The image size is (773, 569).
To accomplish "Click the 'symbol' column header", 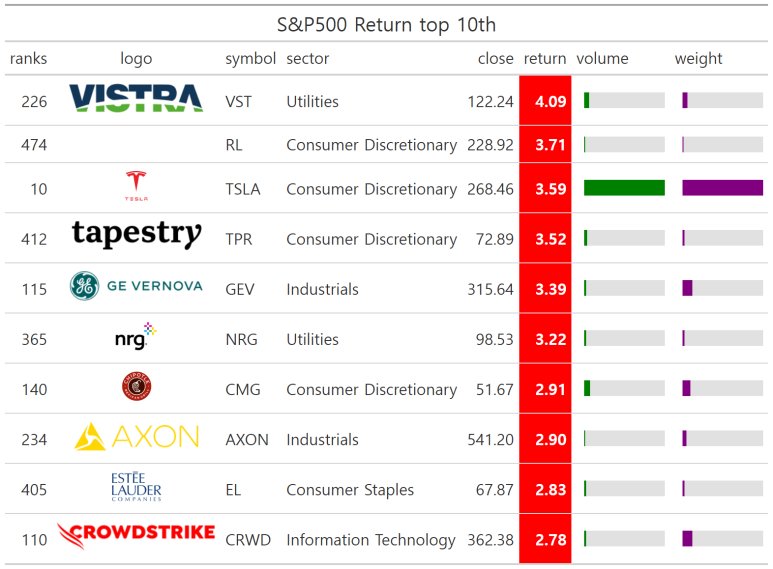I will point(250,59).
